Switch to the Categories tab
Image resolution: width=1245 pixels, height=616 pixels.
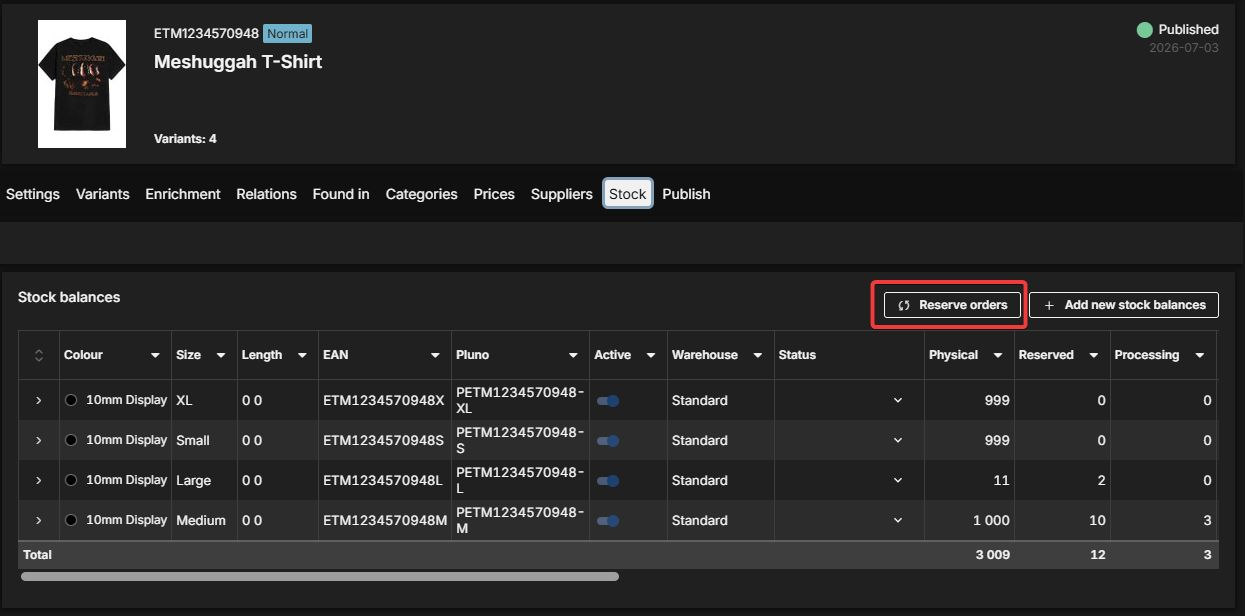(422, 194)
